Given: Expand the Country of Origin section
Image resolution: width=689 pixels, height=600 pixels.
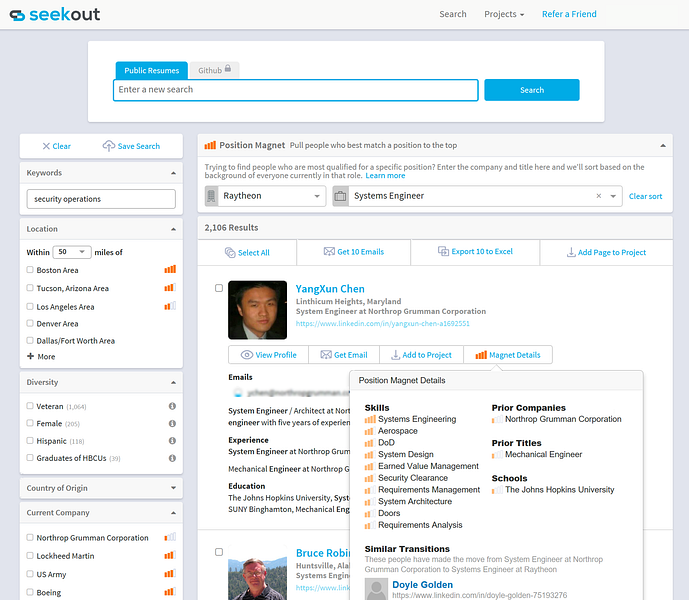Looking at the screenshot, I should point(174,488).
